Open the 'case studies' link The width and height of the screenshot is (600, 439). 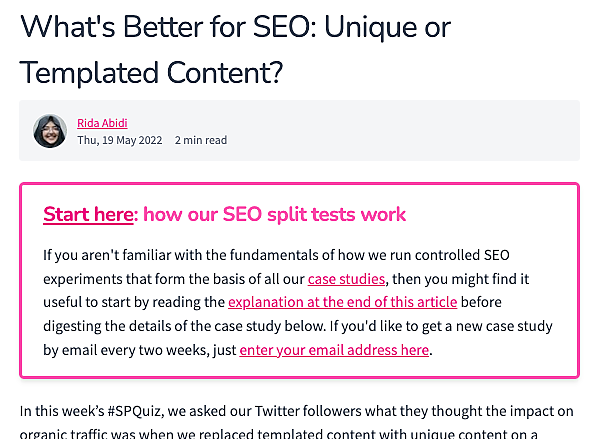[346, 278]
